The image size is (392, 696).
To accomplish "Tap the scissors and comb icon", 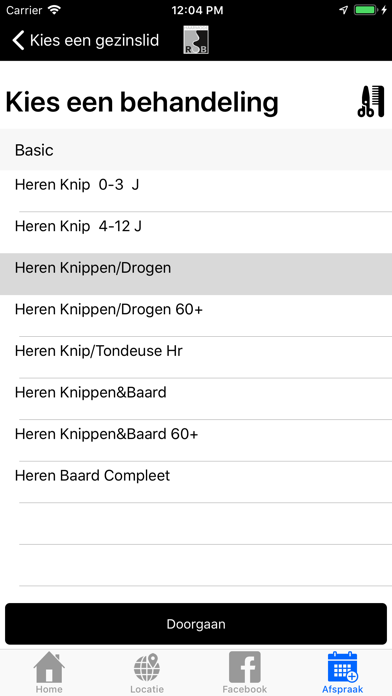I will [x=371, y=101].
